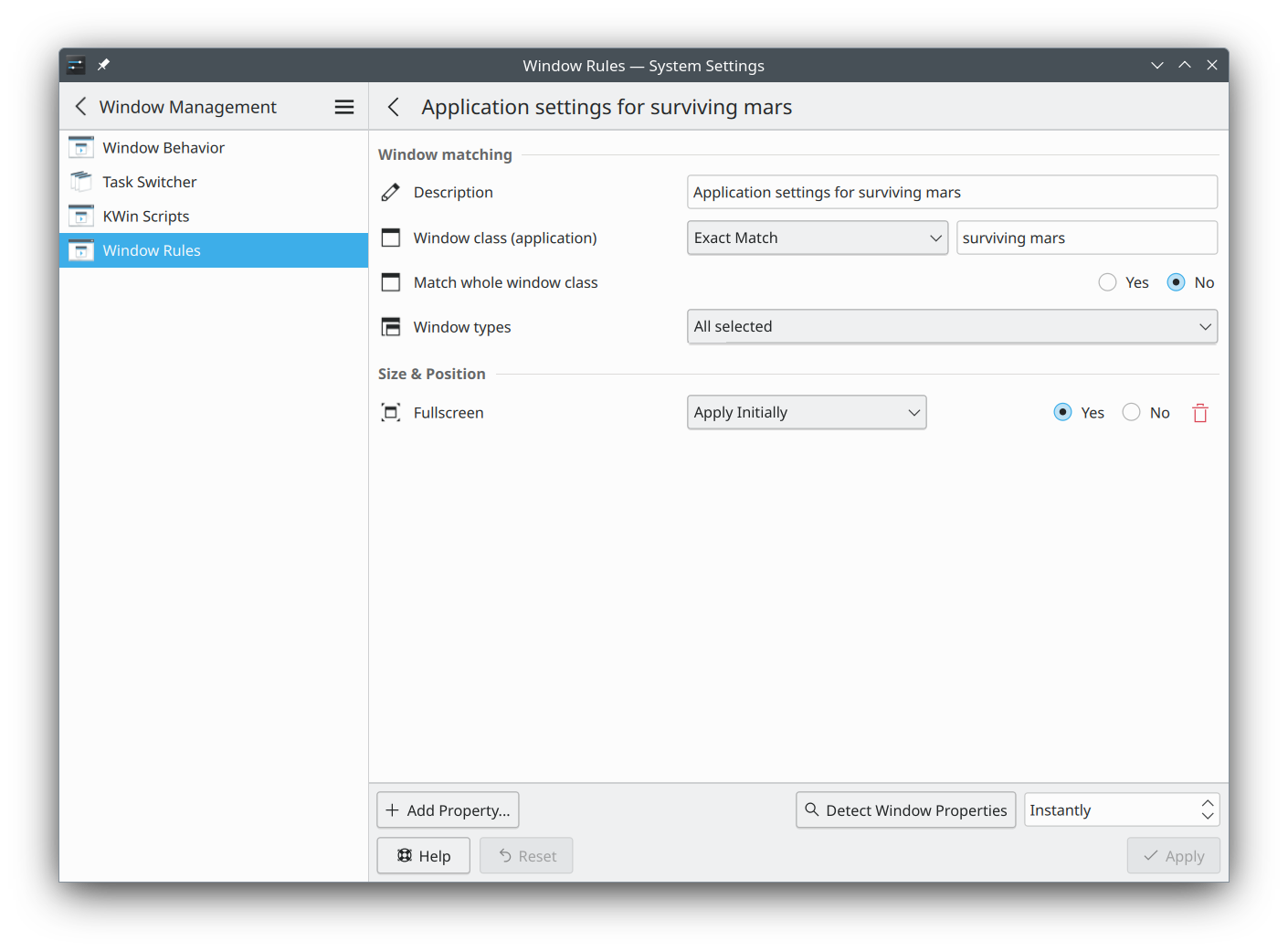Click the Fullscreen row icon
The height and width of the screenshot is (952, 1288).
[x=391, y=413]
